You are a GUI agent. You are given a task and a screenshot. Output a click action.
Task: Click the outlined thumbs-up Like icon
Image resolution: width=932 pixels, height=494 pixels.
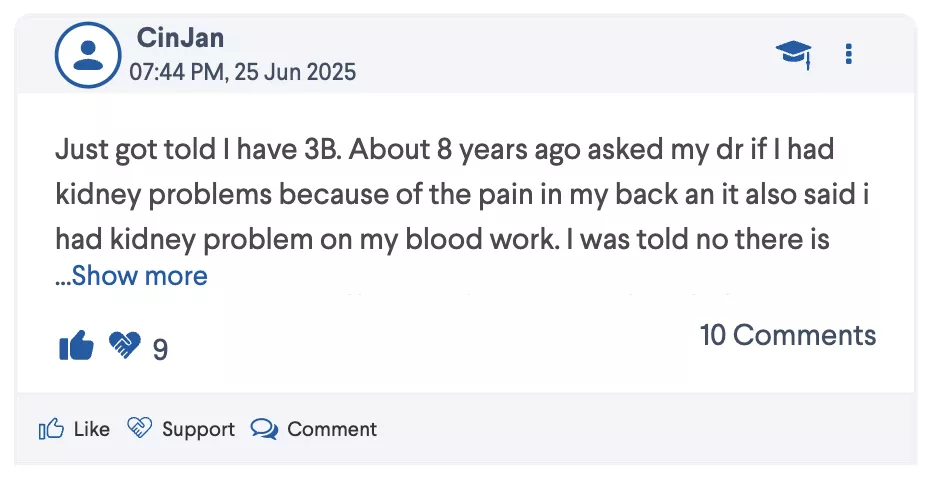pos(50,430)
